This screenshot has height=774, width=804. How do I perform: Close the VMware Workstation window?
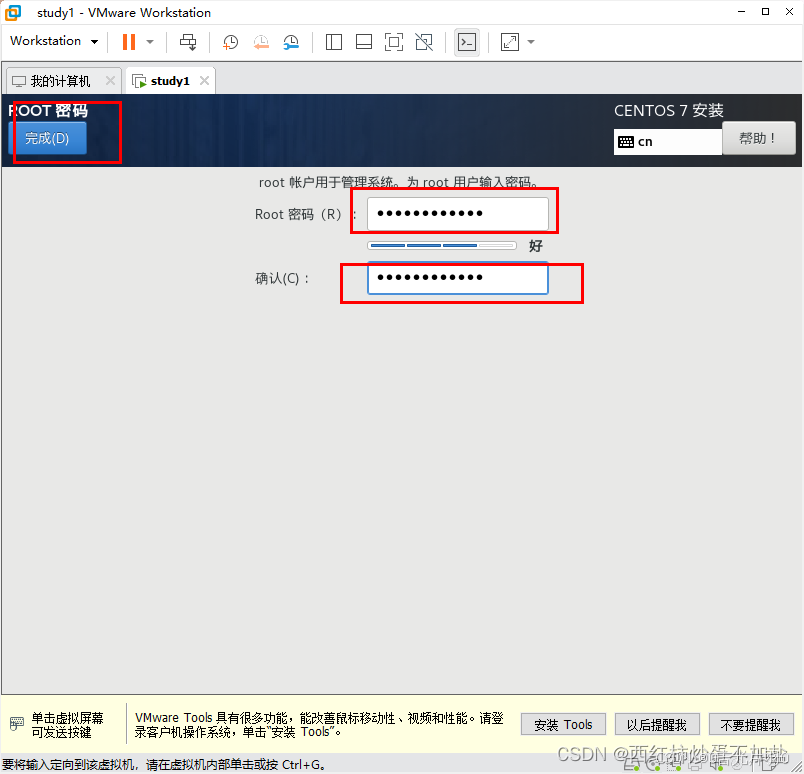click(x=789, y=12)
